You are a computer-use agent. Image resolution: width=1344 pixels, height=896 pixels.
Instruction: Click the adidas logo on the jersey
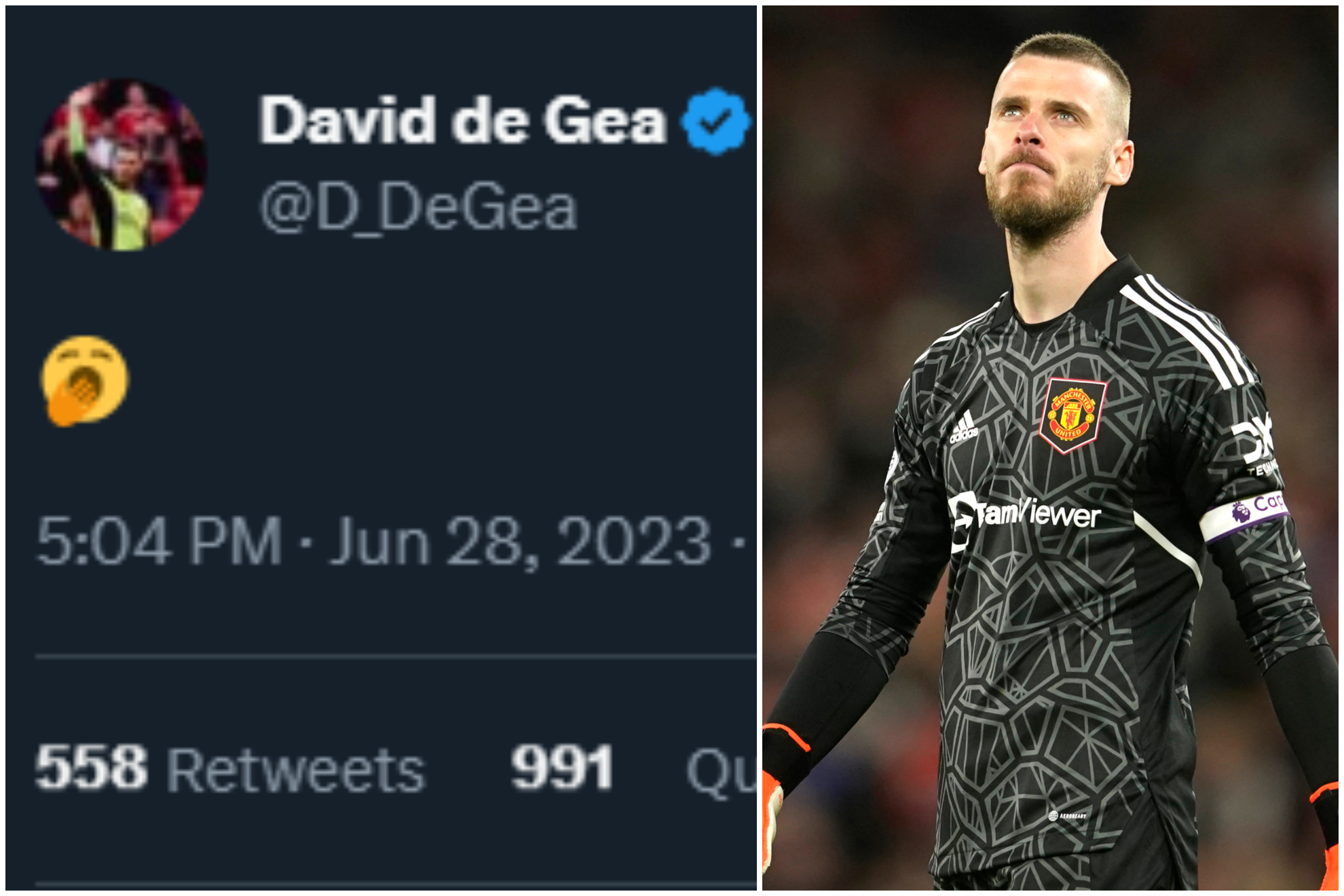963,428
